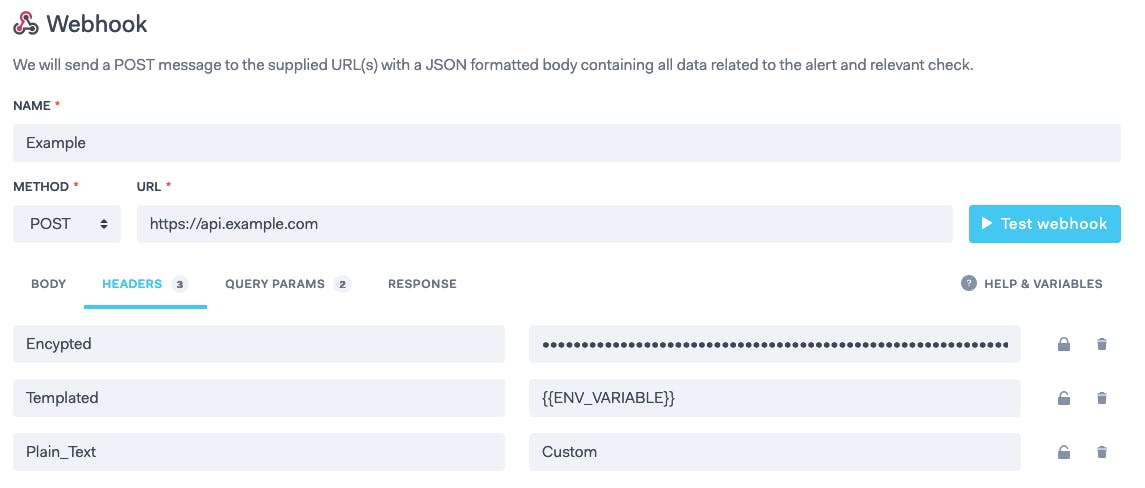1145x488 pixels.
Task: Delete the Encypted header row
Action: (x=1102, y=344)
